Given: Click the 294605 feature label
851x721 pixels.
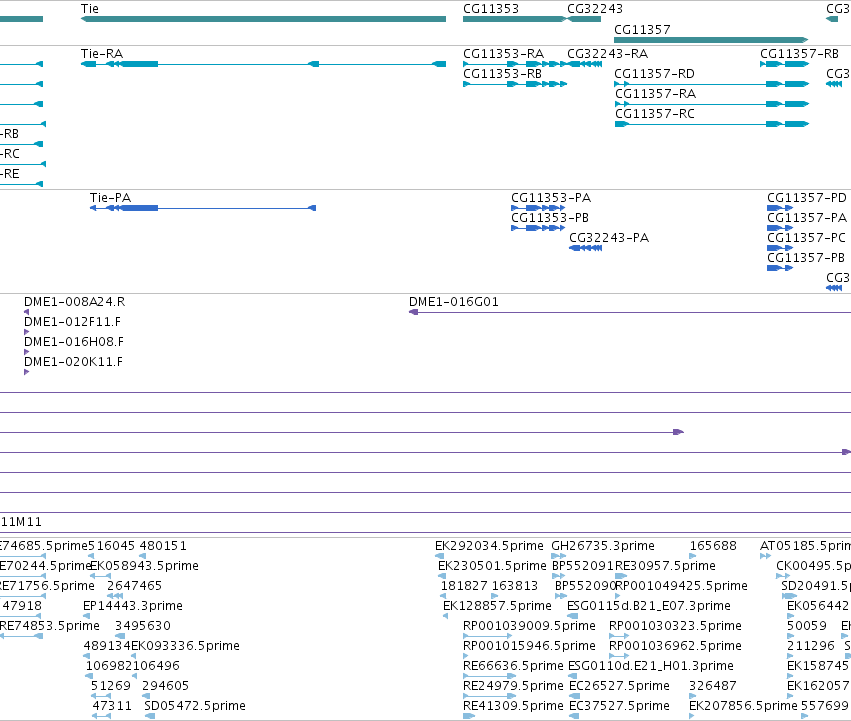Looking at the screenshot, I should [x=166, y=686].
